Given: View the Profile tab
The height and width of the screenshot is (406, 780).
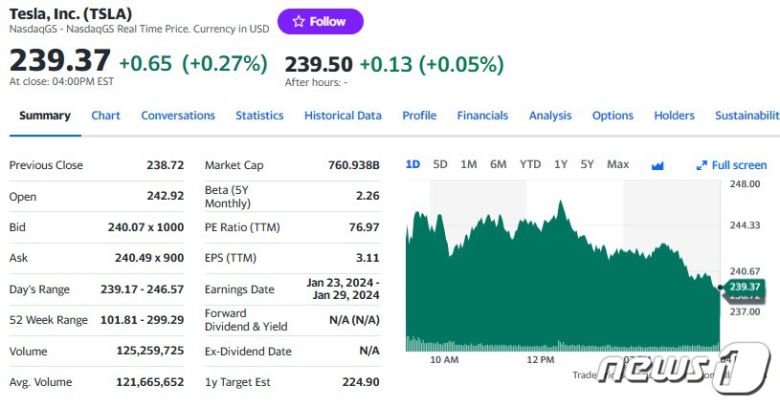Looking at the screenshot, I should [x=419, y=115].
